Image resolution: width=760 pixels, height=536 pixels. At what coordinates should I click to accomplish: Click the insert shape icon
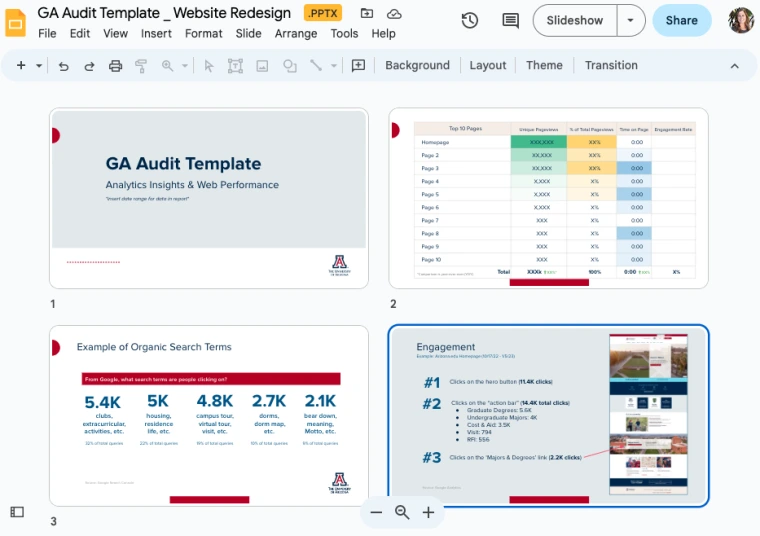[x=290, y=66]
